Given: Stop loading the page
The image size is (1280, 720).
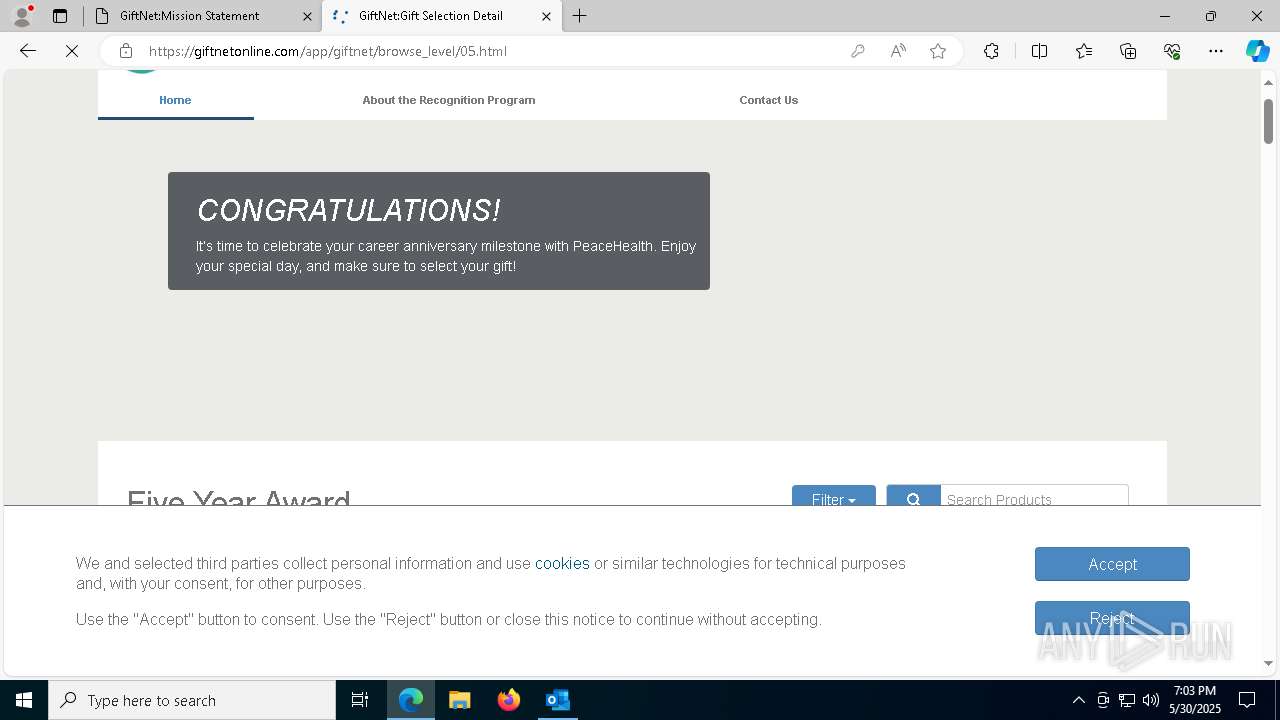Looking at the screenshot, I should 72,51.
